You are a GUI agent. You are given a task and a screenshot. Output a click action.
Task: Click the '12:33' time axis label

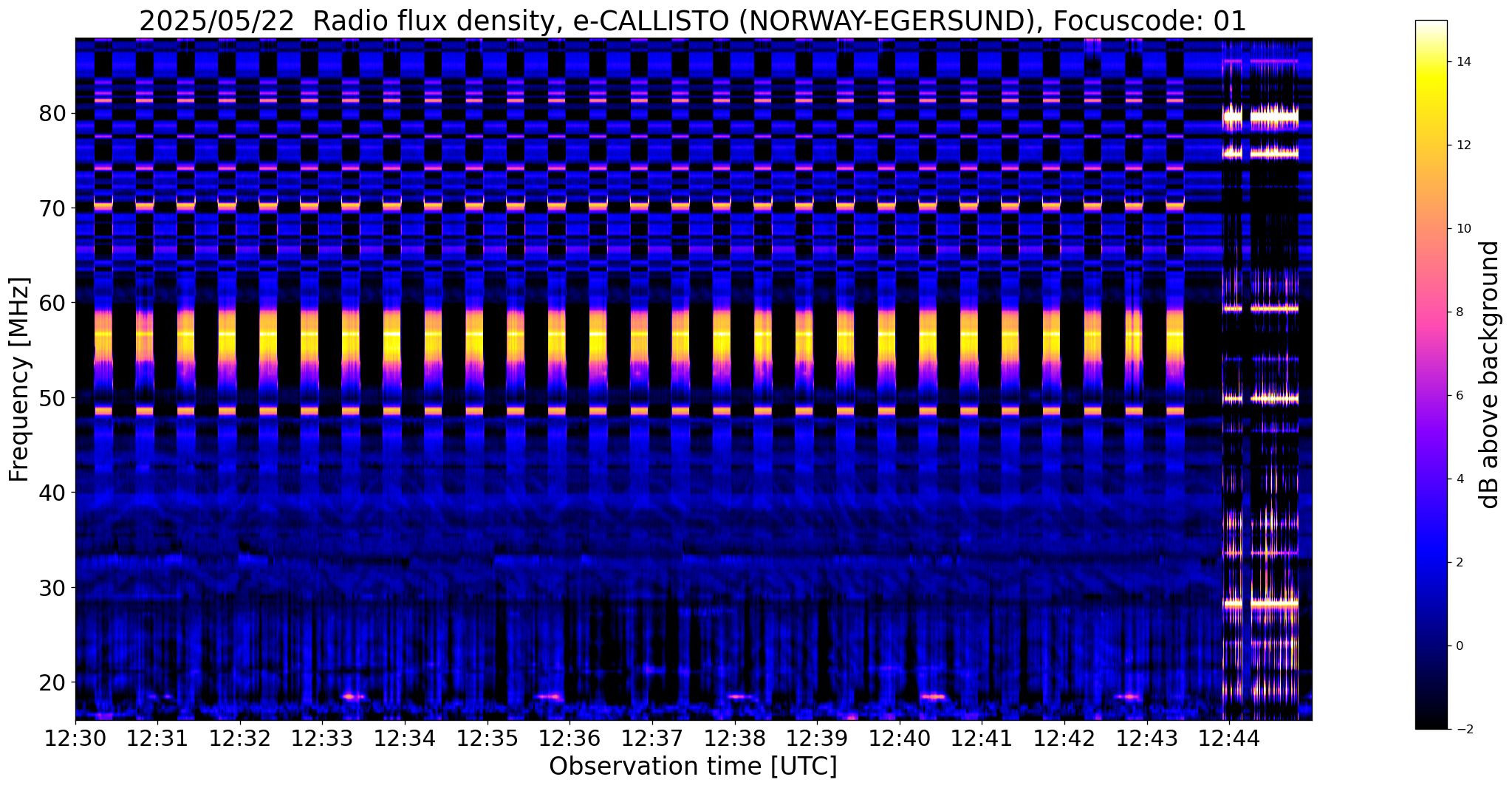click(x=322, y=738)
